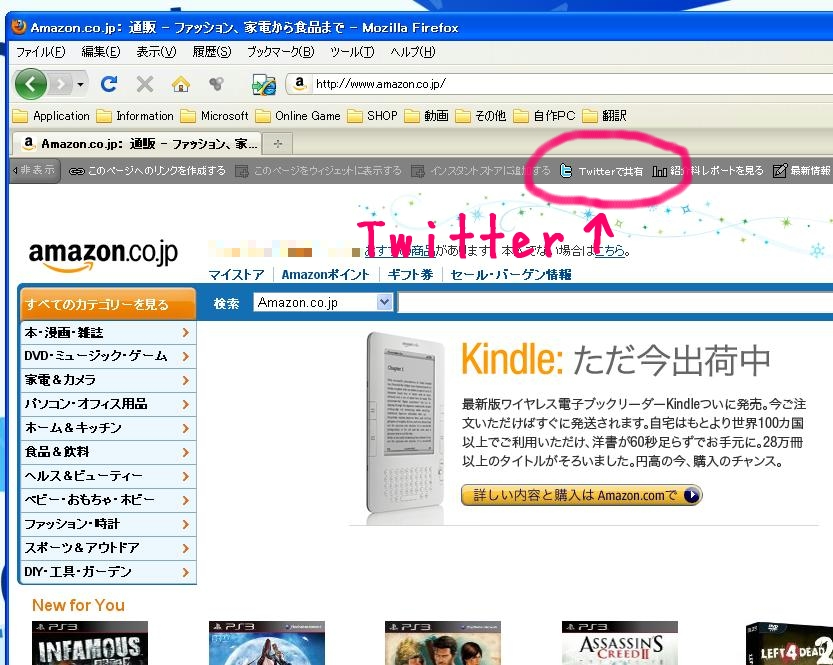Open the マイストア link

click(x=236, y=275)
